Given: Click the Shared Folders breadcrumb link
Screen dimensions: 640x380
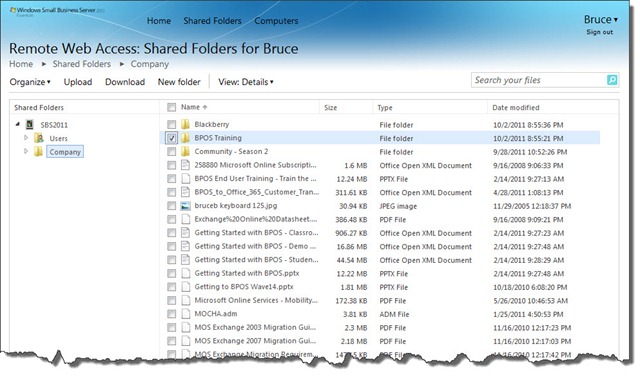Looking at the screenshot, I should (x=82, y=64).
